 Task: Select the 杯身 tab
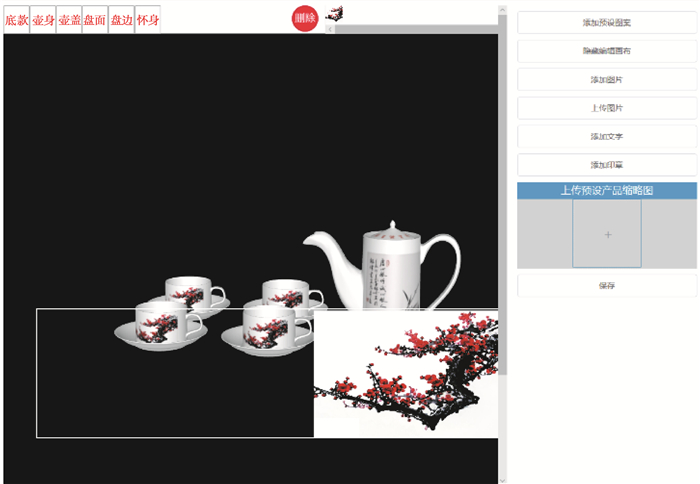(147, 20)
